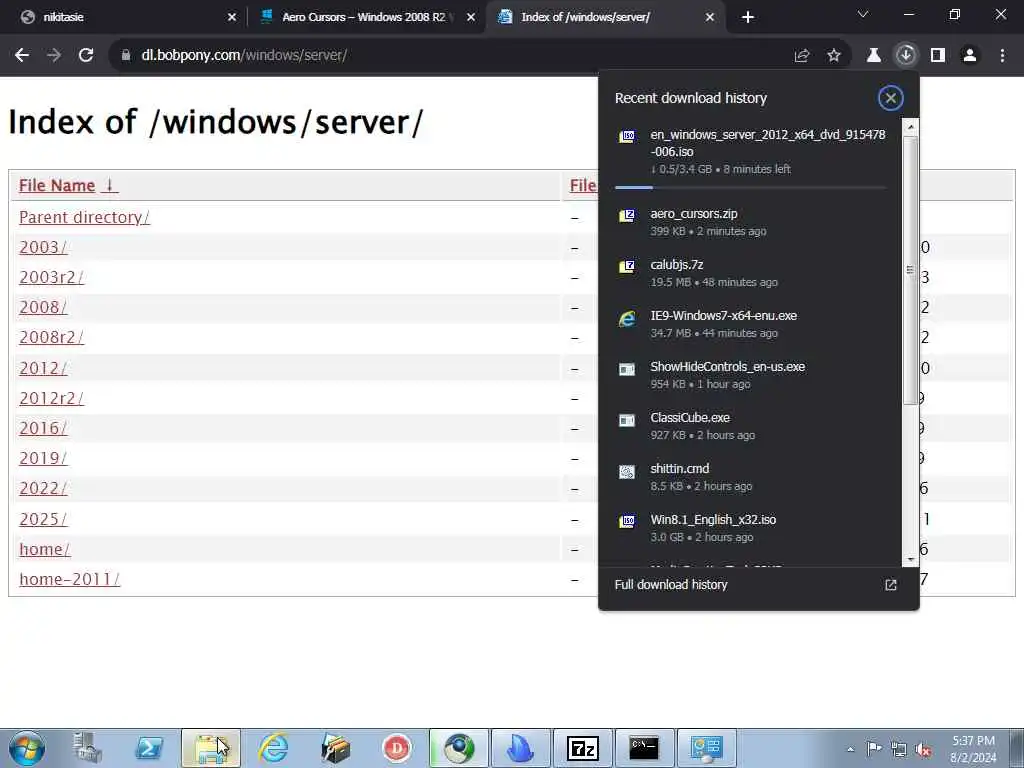Click the muted volume tray icon
Viewport: 1024px width, 768px height.
(923, 750)
